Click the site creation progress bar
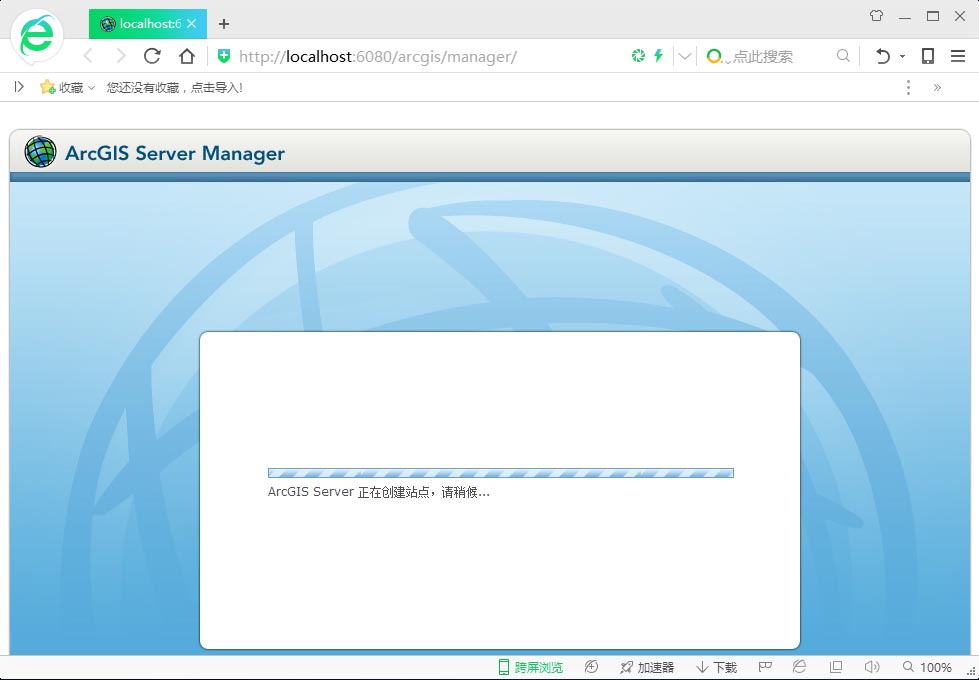The height and width of the screenshot is (680, 979). click(501, 473)
